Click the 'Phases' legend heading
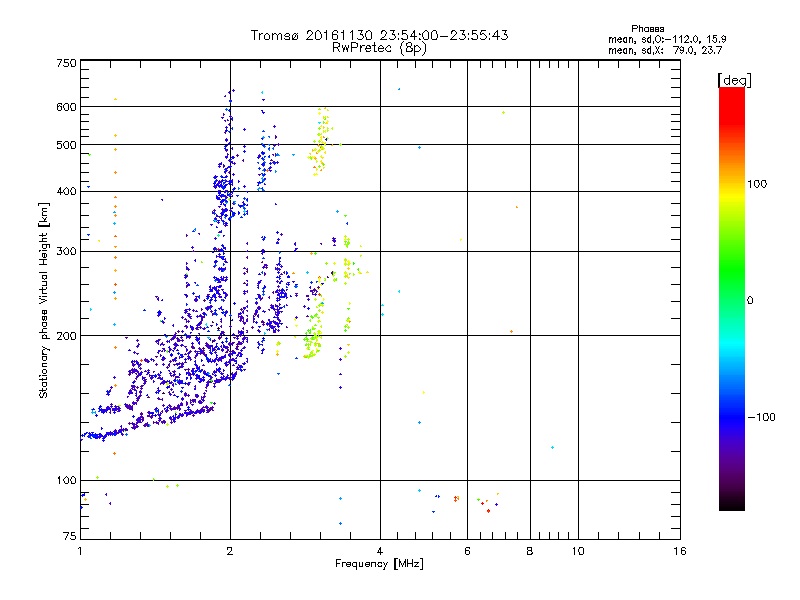Image resolution: width=800 pixels, height=600 pixels. (x=647, y=29)
